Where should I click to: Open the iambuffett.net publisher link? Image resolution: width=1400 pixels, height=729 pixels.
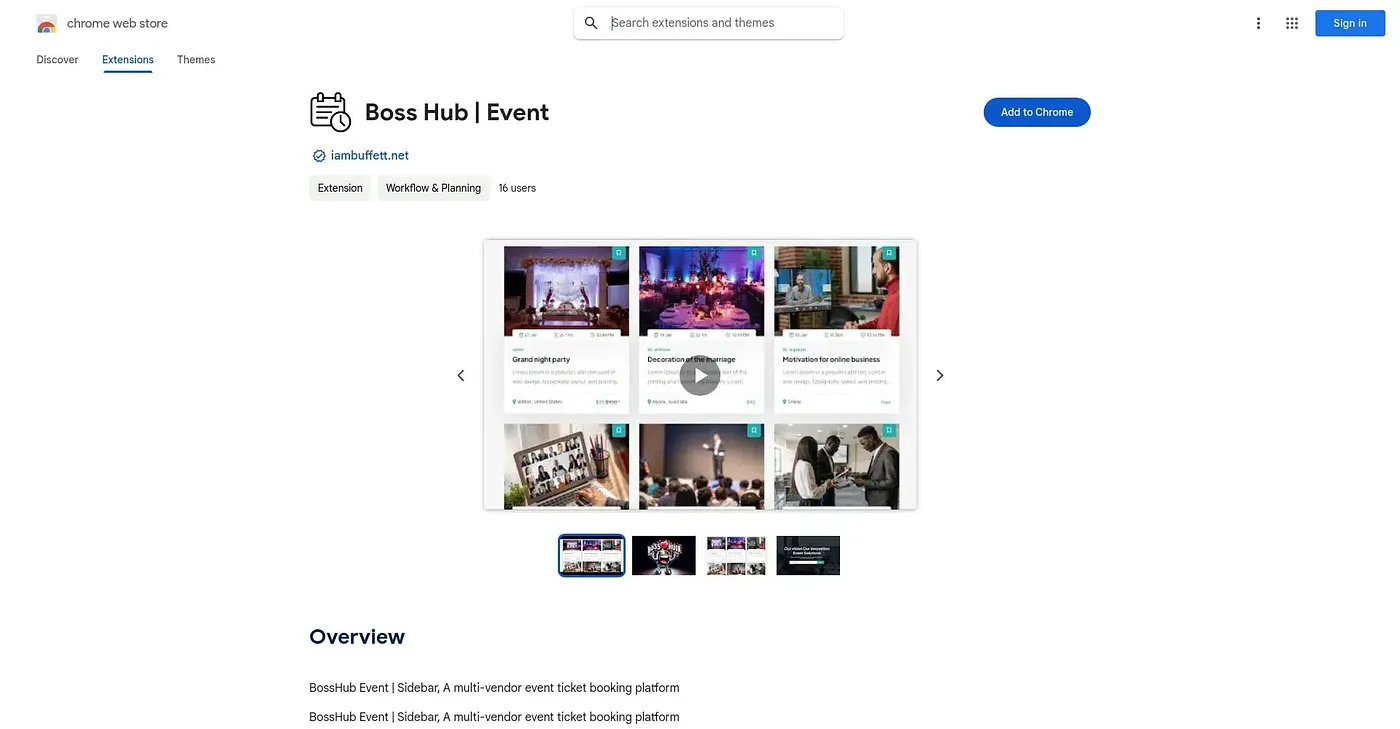tap(370, 156)
